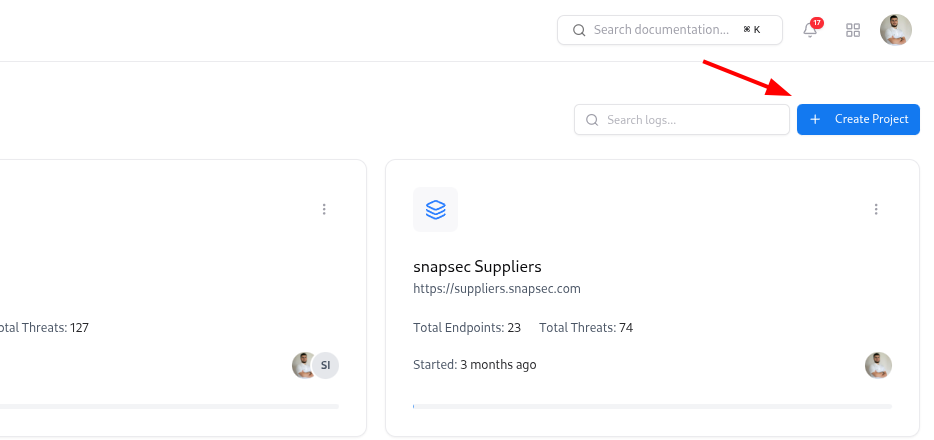Click the 'Total Threats: 127' text
This screenshot has width=934, height=440.
coord(44,327)
